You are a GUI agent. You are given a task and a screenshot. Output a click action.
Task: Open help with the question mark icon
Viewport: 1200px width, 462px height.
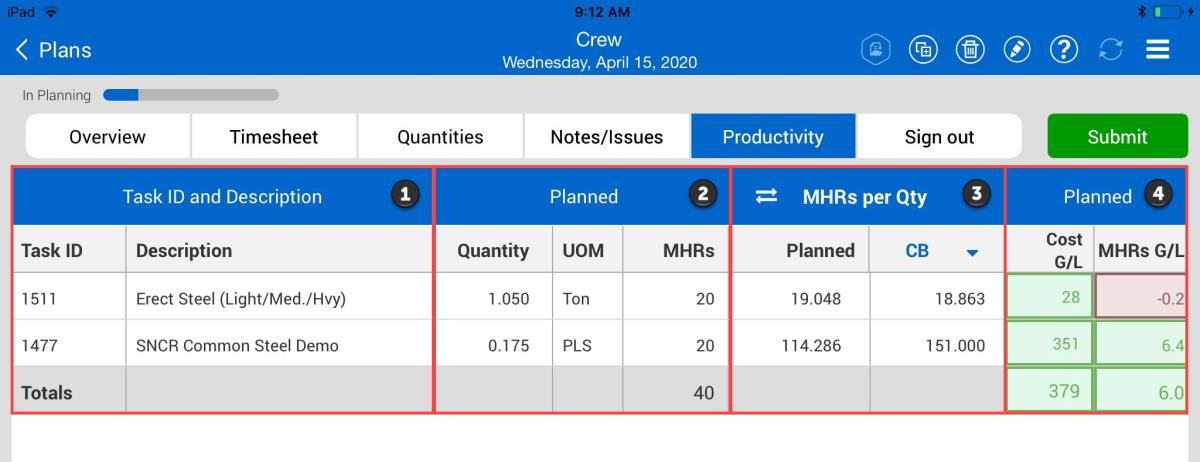click(1064, 50)
